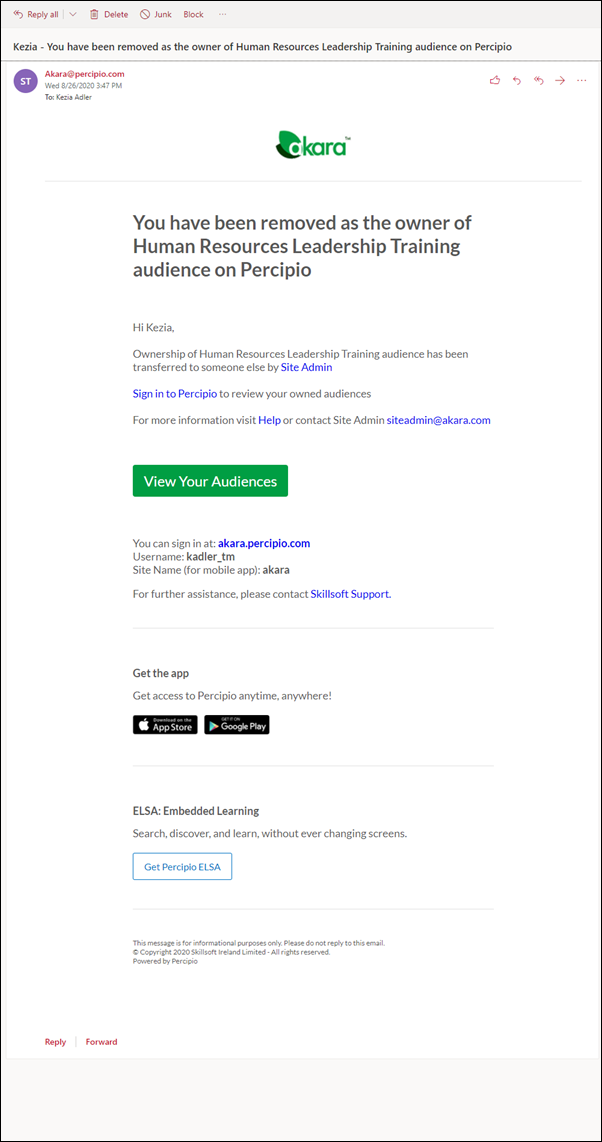Mark the message as Junk
602x1142 pixels.
158,15
